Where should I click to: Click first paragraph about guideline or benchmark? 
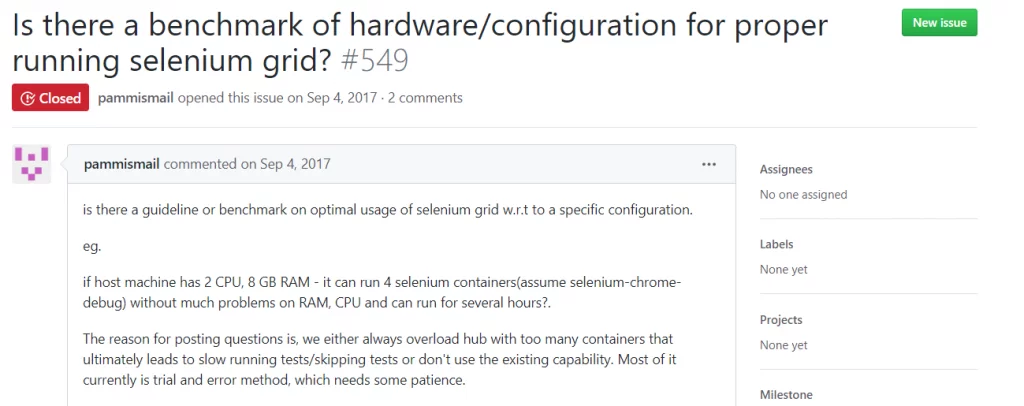[387, 211]
